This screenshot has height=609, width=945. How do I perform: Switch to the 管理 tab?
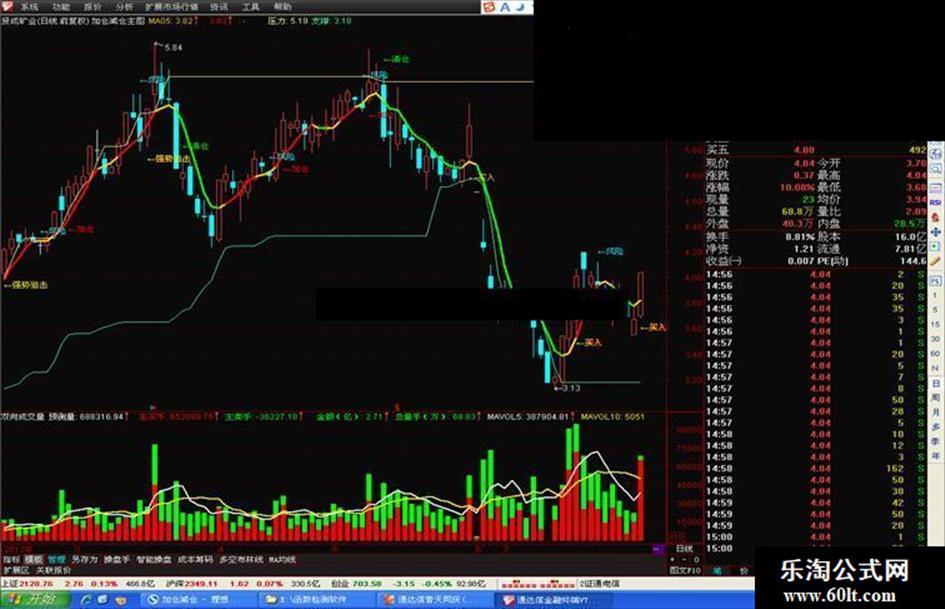(56, 560)
